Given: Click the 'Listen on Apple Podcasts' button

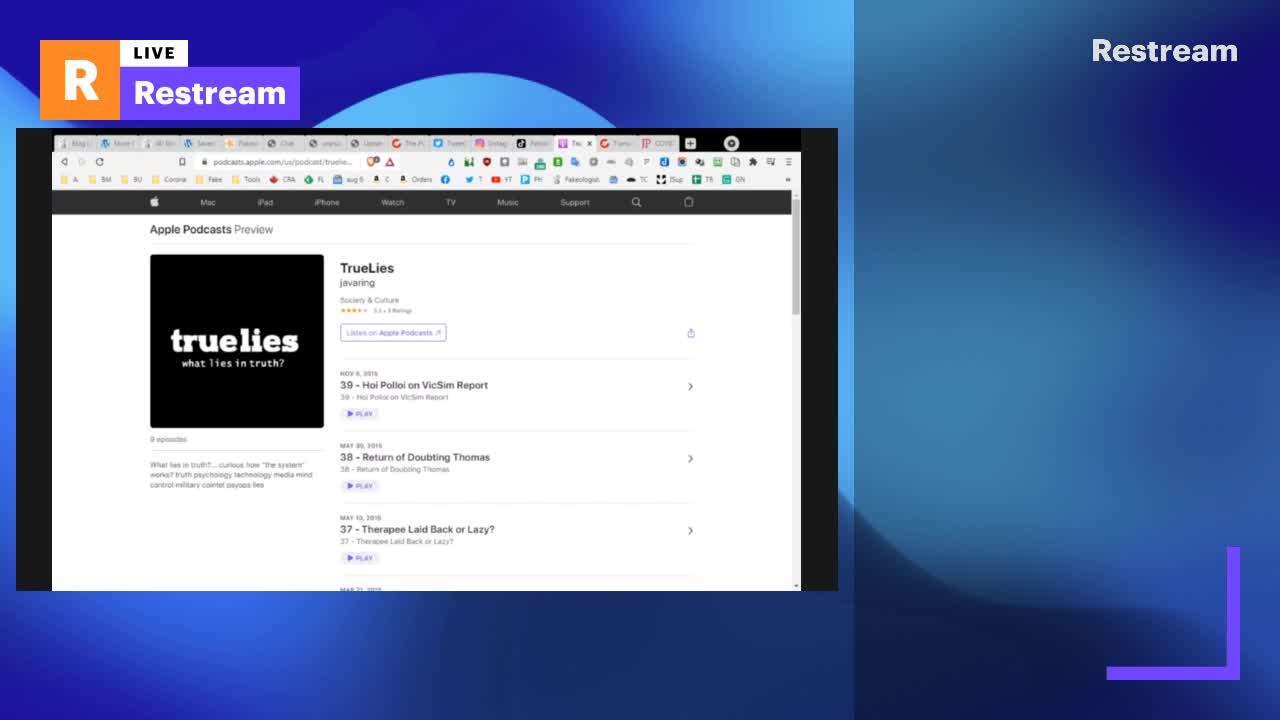Looking at the screenshot, I should 393,333.
